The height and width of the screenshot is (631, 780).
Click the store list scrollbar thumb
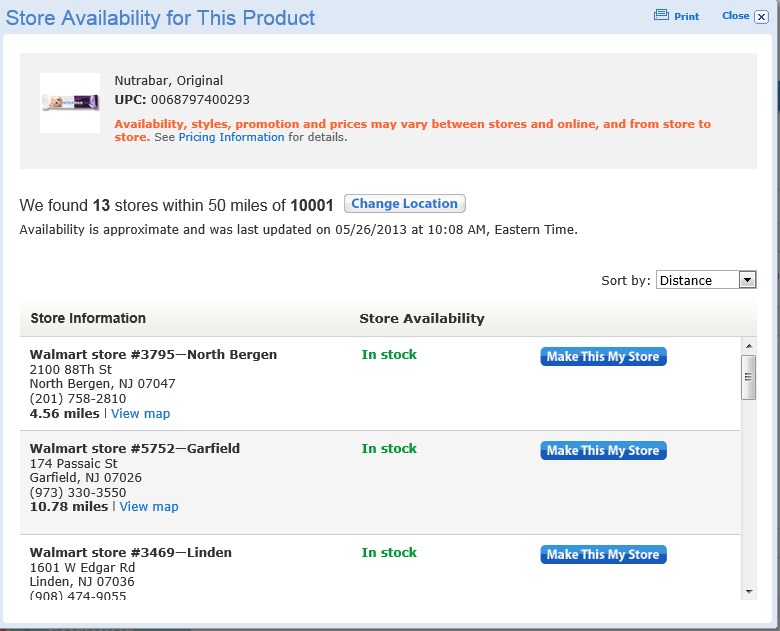[x=749, y=377]
